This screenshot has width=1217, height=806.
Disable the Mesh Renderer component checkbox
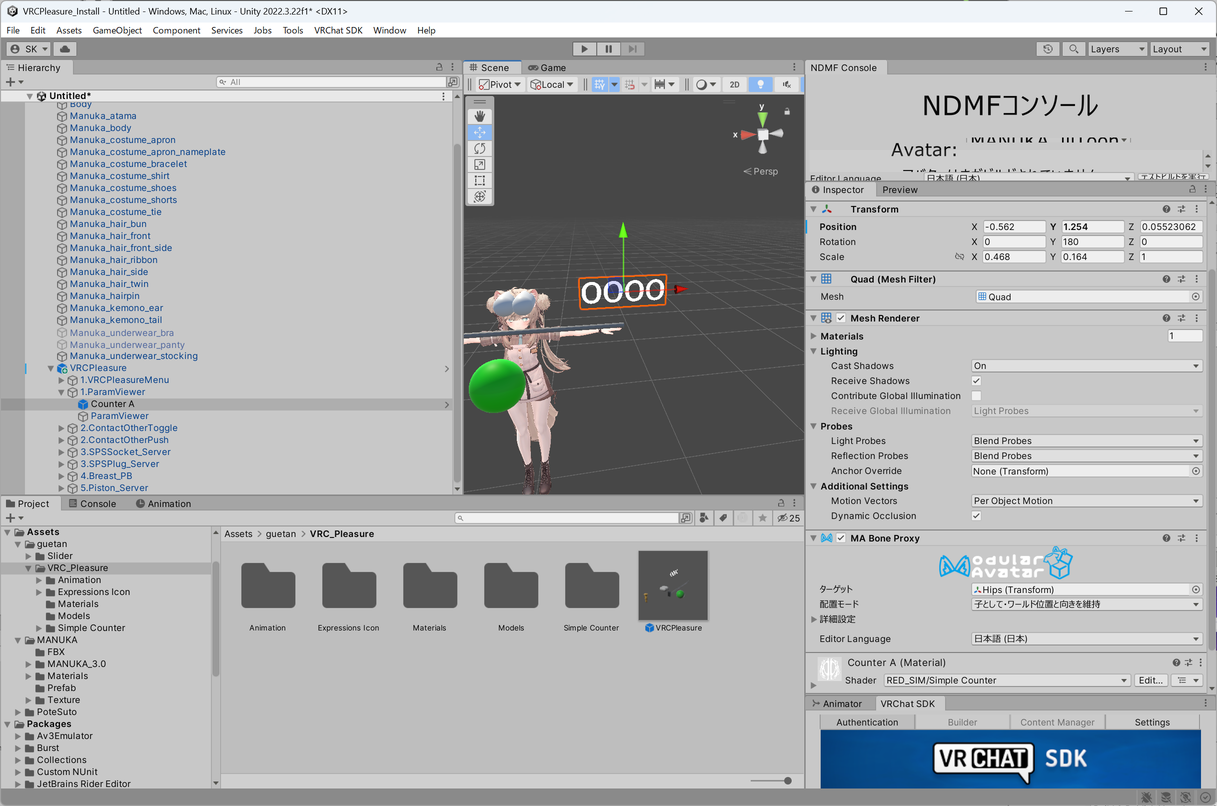841,318
